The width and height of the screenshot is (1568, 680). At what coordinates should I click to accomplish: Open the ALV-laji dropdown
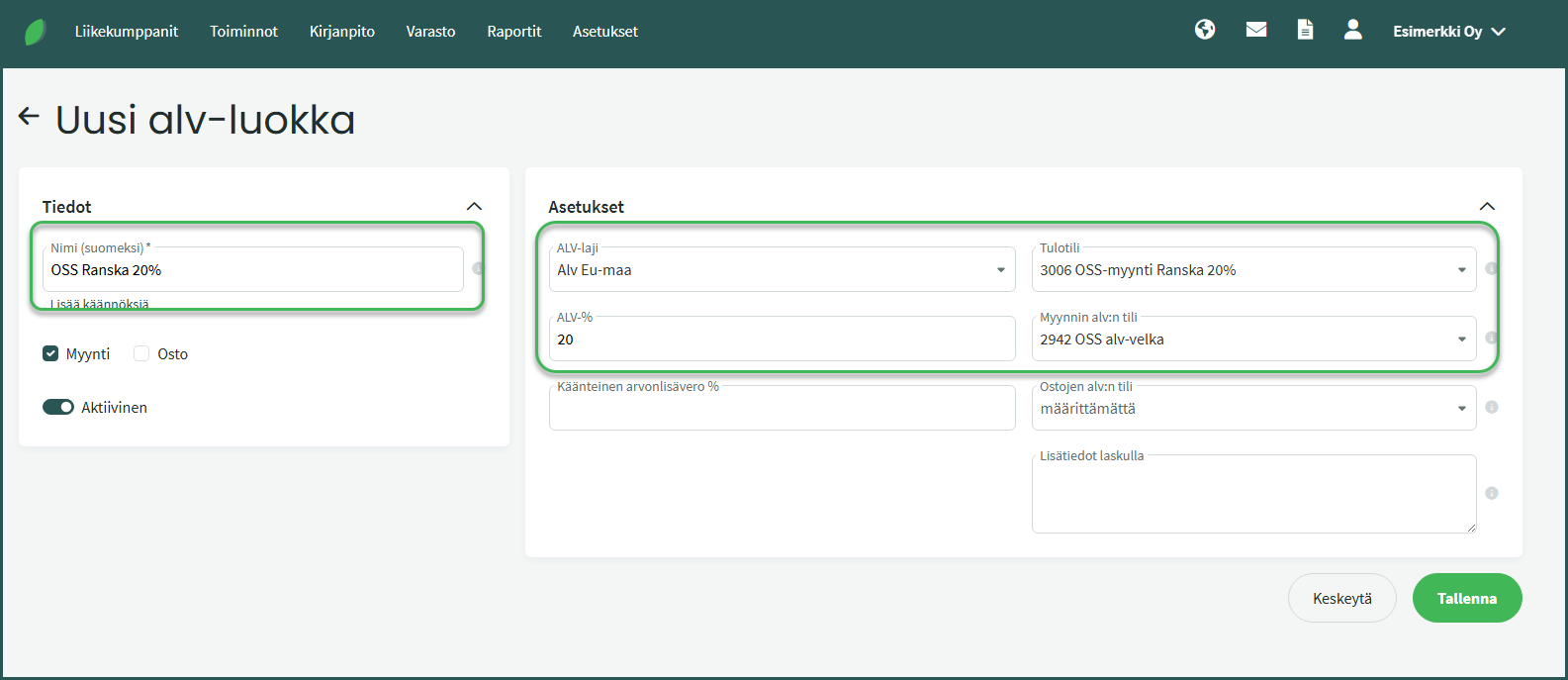click(782, 270)
